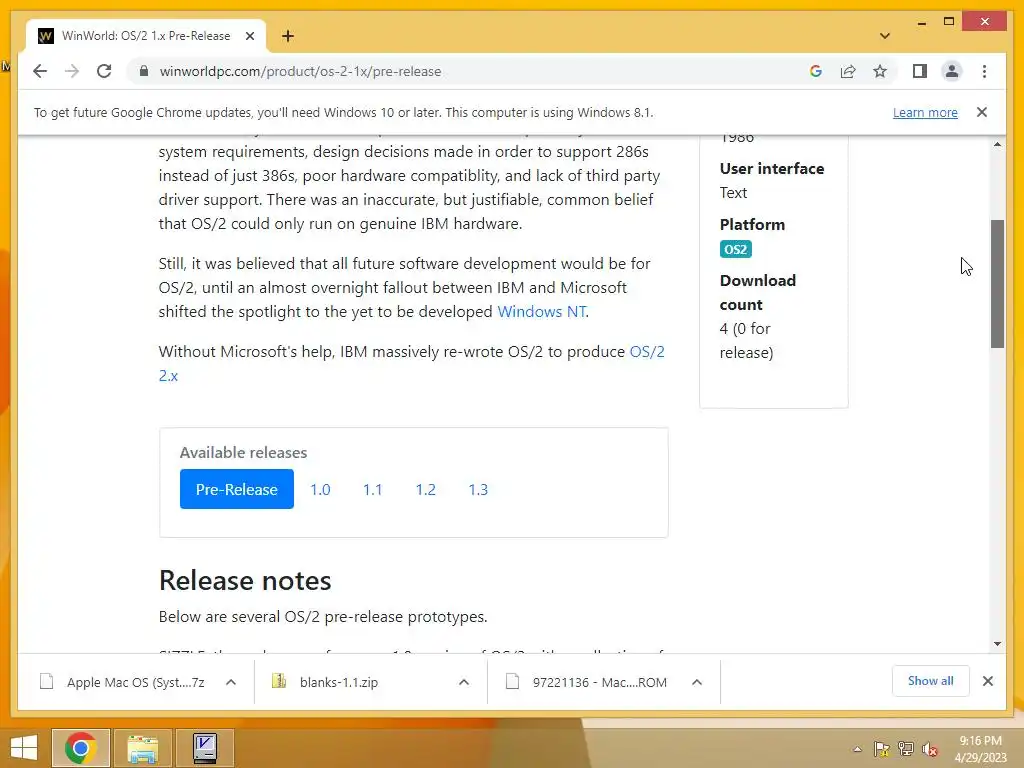Click the muted volume tray icon
This screenshot has height=768, width=1024.
tap(929, 749)
